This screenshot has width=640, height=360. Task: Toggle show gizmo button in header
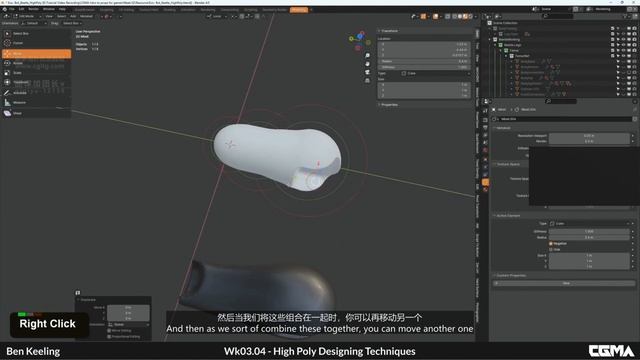[x=423, y=16]
